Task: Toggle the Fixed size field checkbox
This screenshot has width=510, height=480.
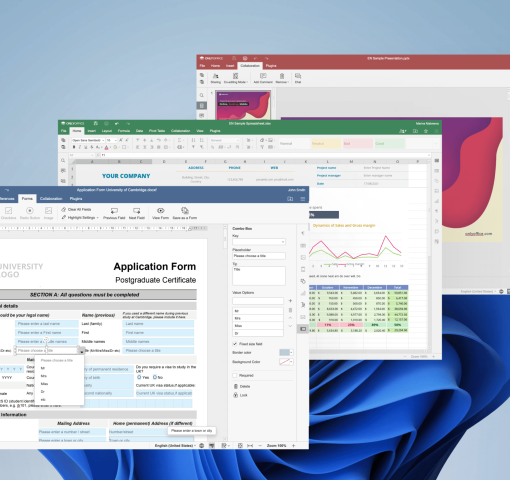Action: click(235, 344)
